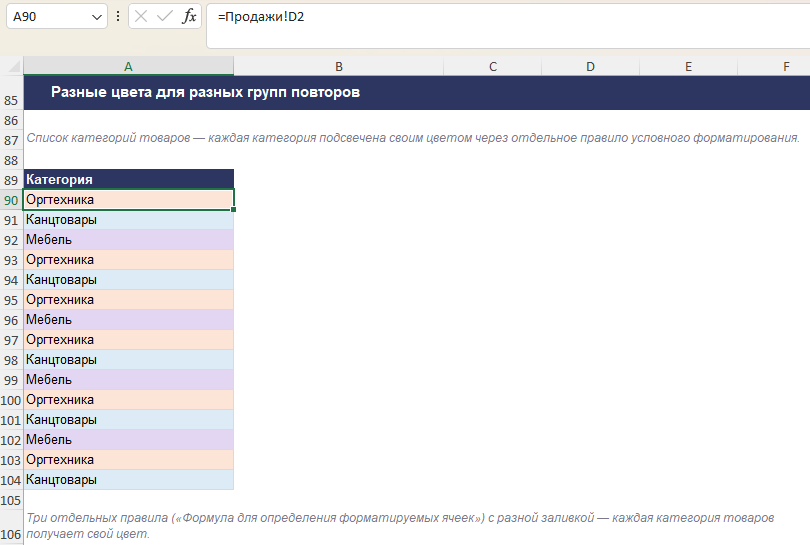Cancel the formula entry with X icon
810x545 pixels.
(x=141, y=17)
